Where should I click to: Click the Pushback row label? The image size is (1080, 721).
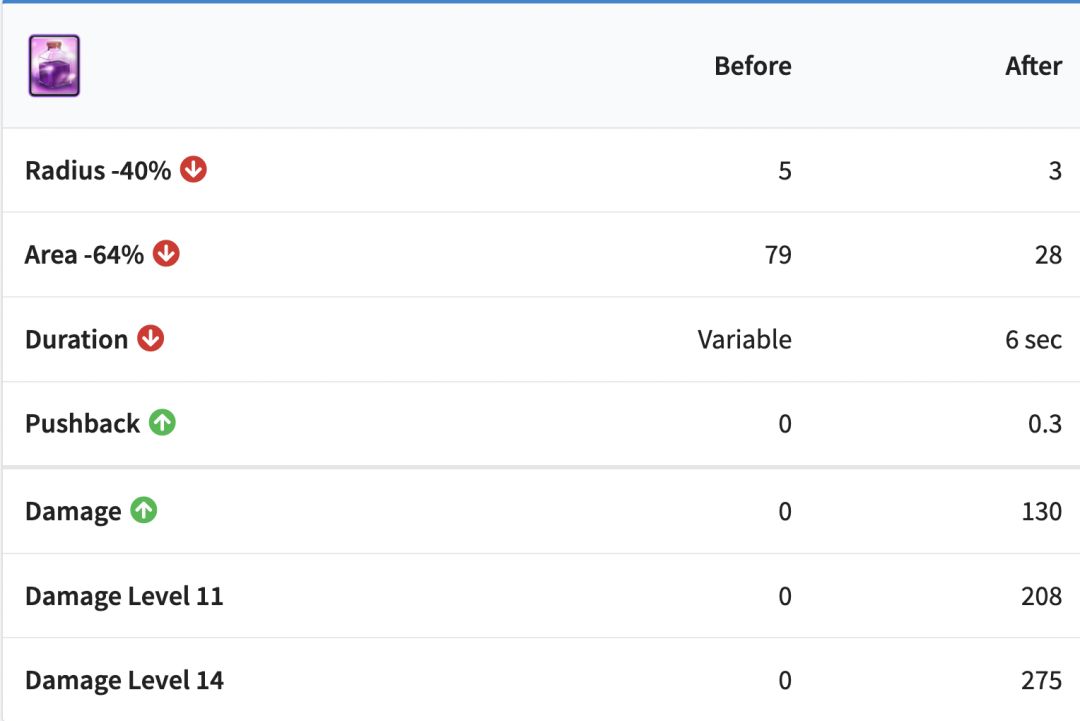82,424
